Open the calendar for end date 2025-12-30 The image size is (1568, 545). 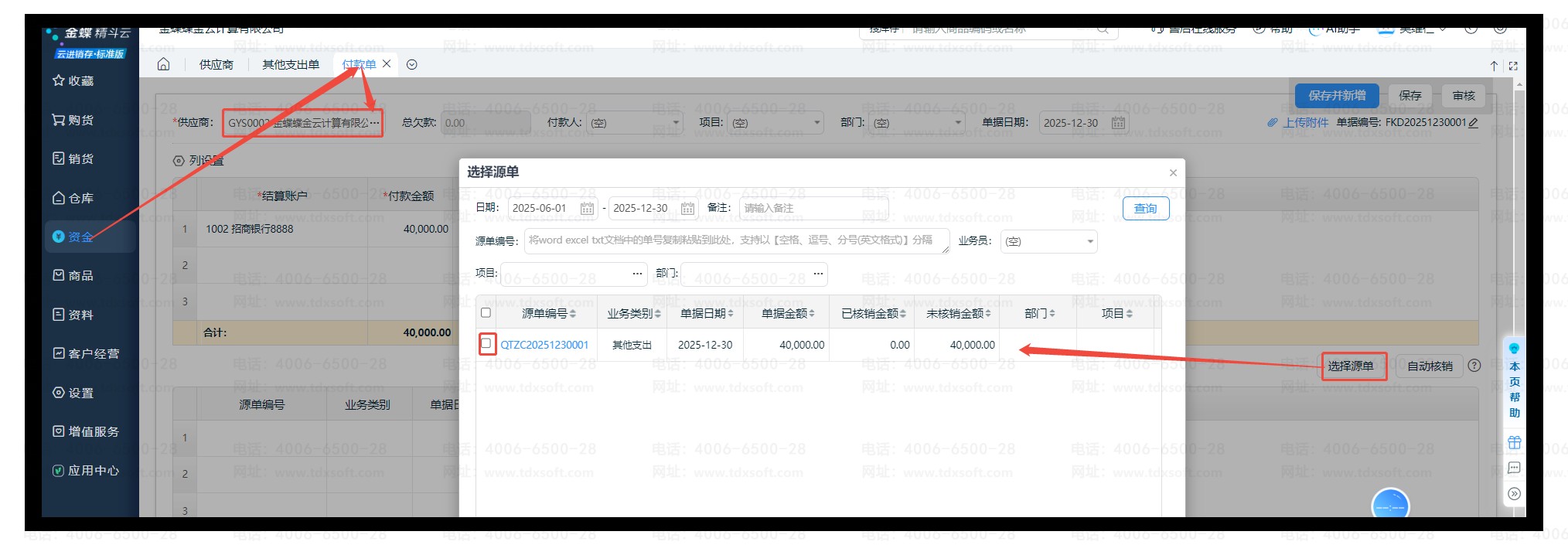[x=687, y=209]
